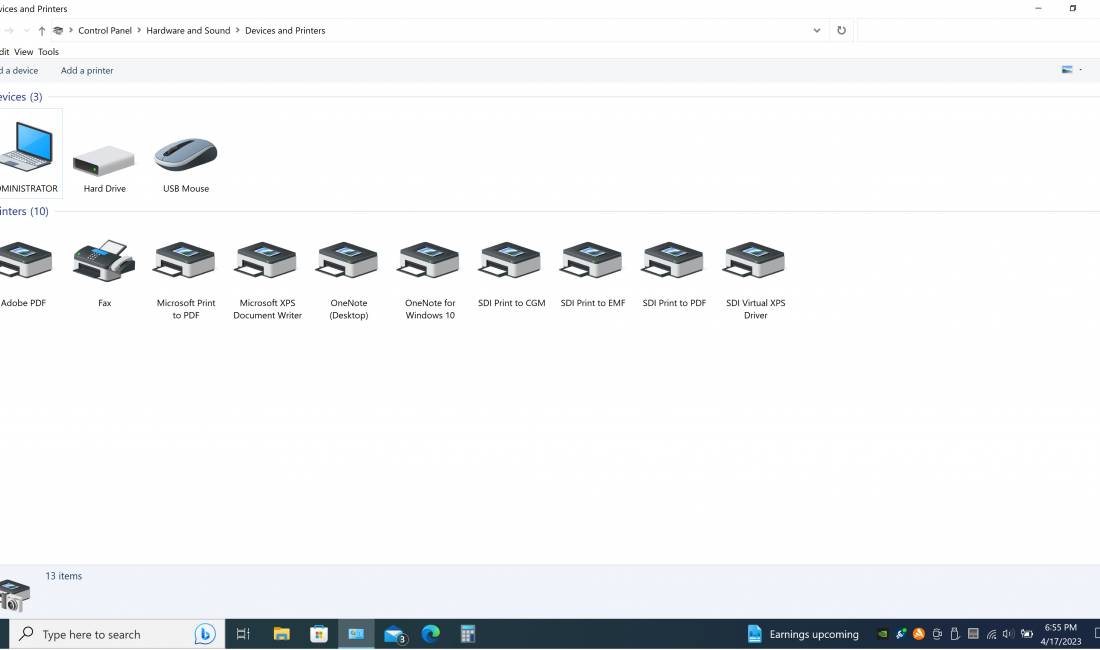Open the Microsoft Print to PDF printer
The height and width of the screenshot is (650, 1100).
tap(184, 260)
